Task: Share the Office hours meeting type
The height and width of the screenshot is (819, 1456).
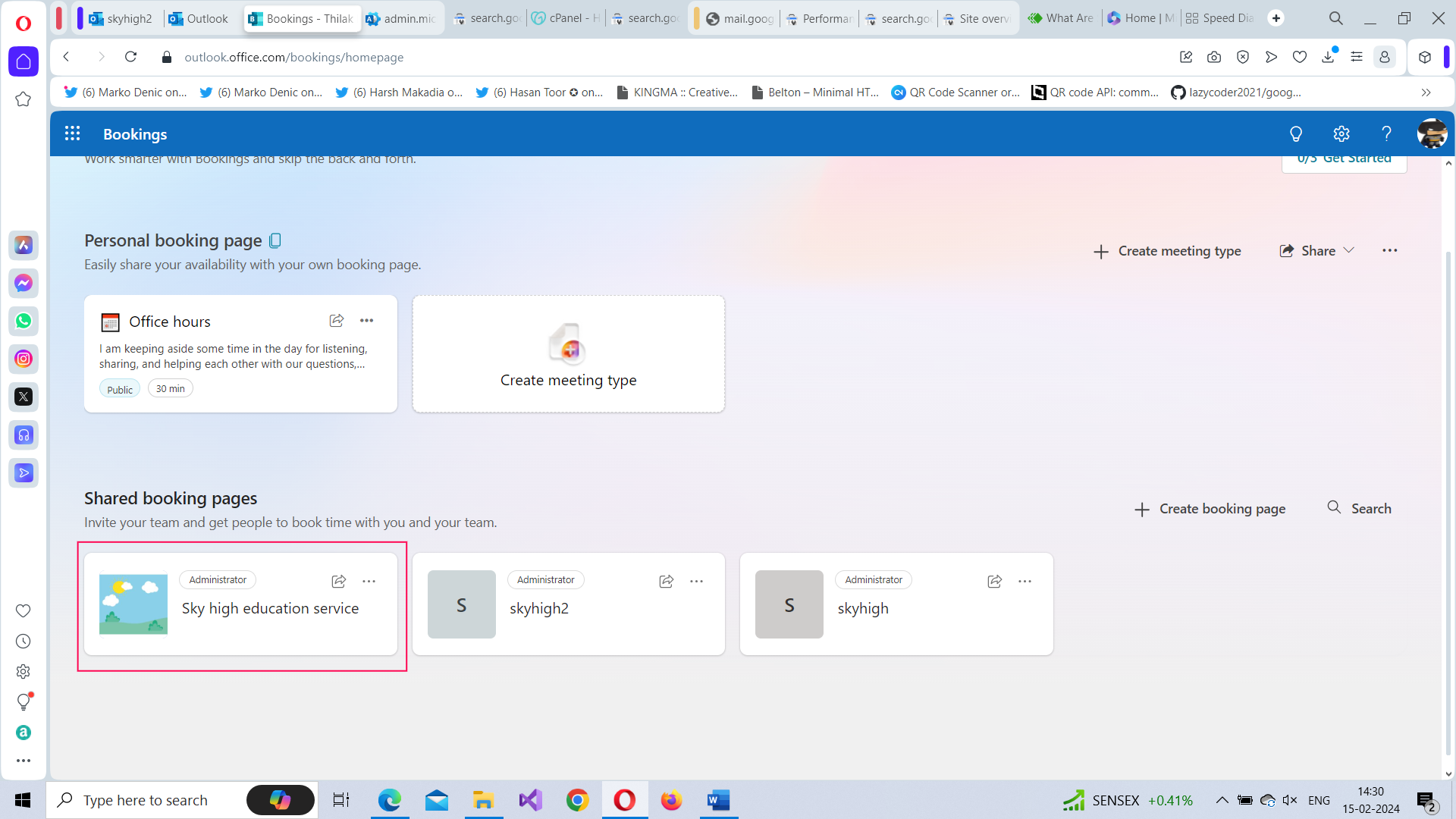Action: [337, 321]
